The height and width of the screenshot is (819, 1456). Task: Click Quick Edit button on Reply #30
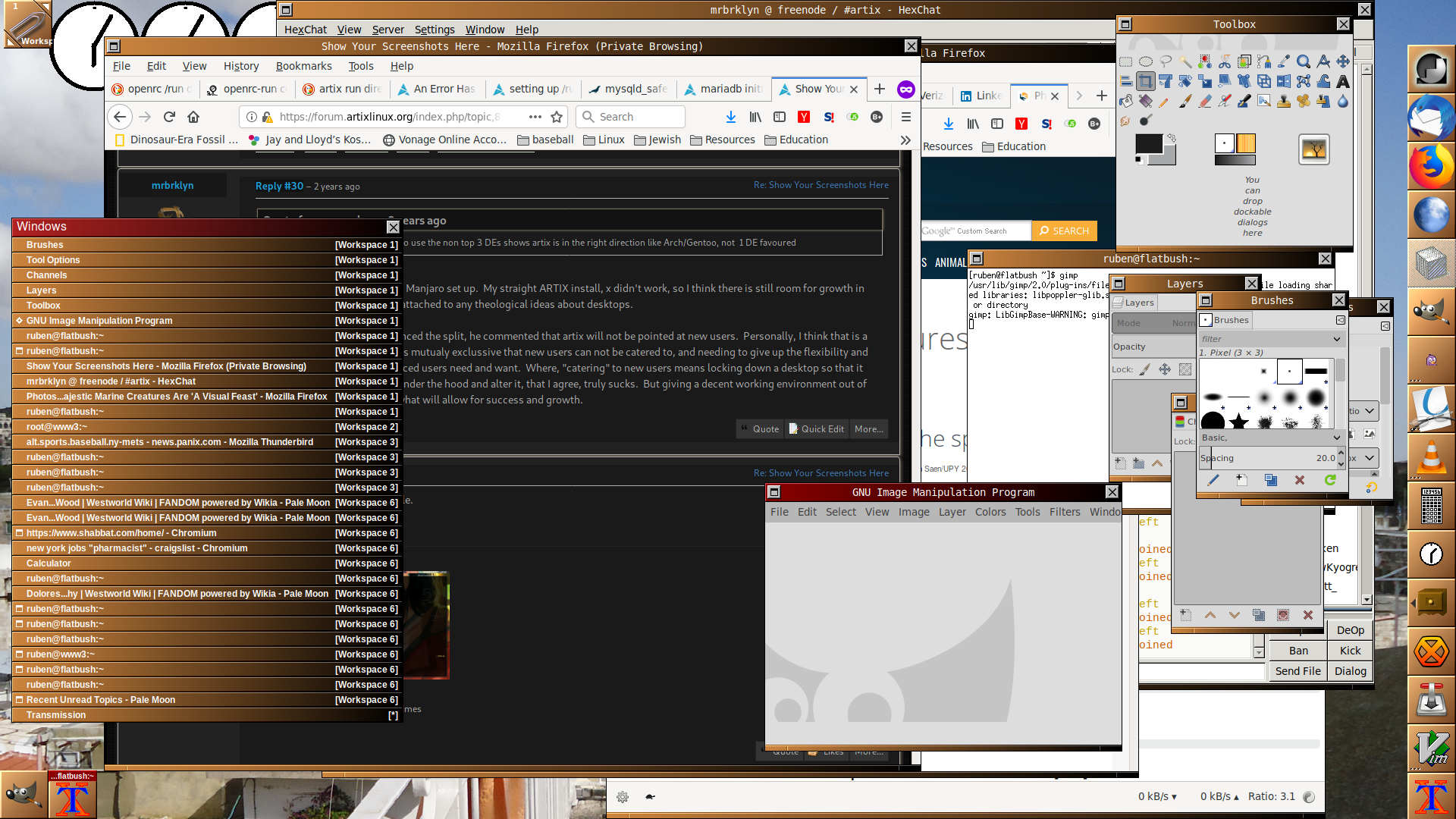(816, 428)
